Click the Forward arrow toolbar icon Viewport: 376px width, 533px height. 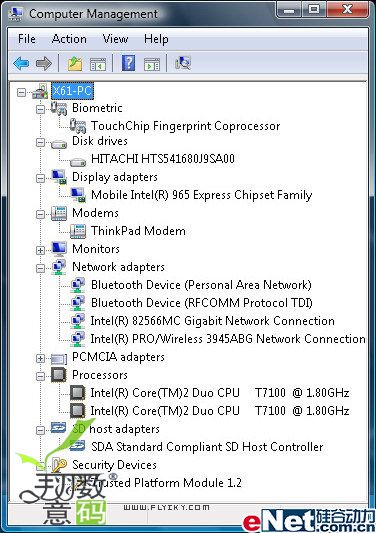44,63
